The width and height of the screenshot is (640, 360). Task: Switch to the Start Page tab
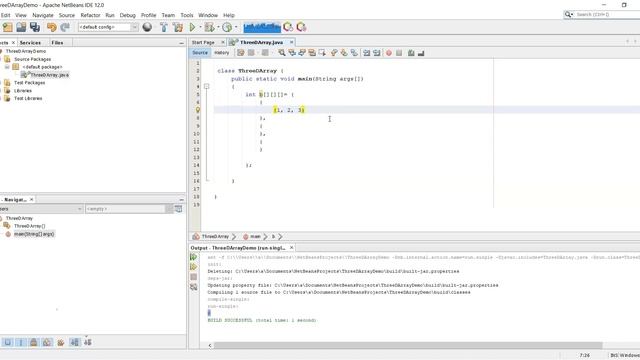[x=203, y=42]
